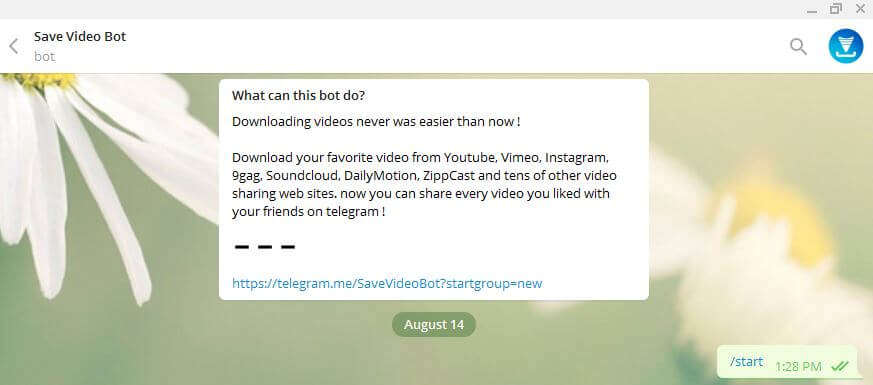Open the Save Video Bot avatar profile
This screenshot has width=873, height=385.
845,46
